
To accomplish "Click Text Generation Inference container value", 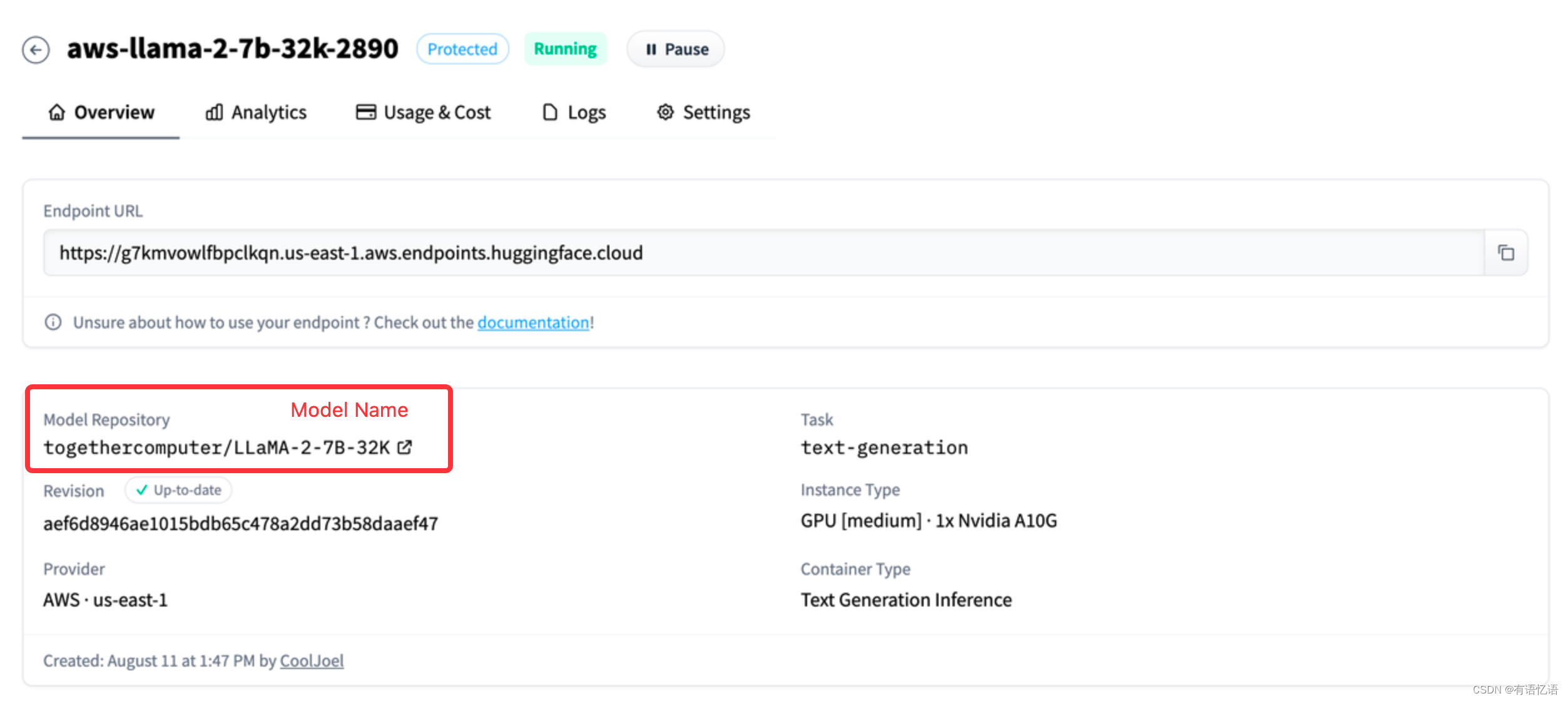I will [x=906, y=600].
